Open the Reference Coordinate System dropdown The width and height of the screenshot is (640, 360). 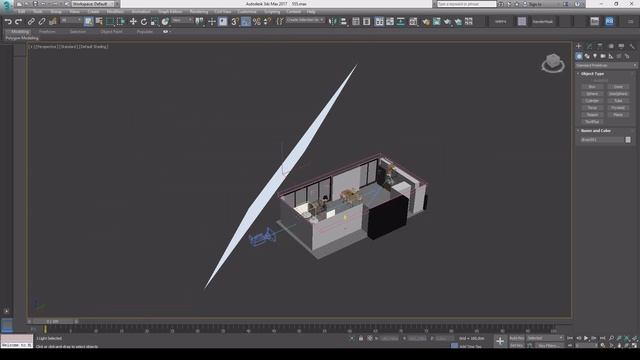182,20
